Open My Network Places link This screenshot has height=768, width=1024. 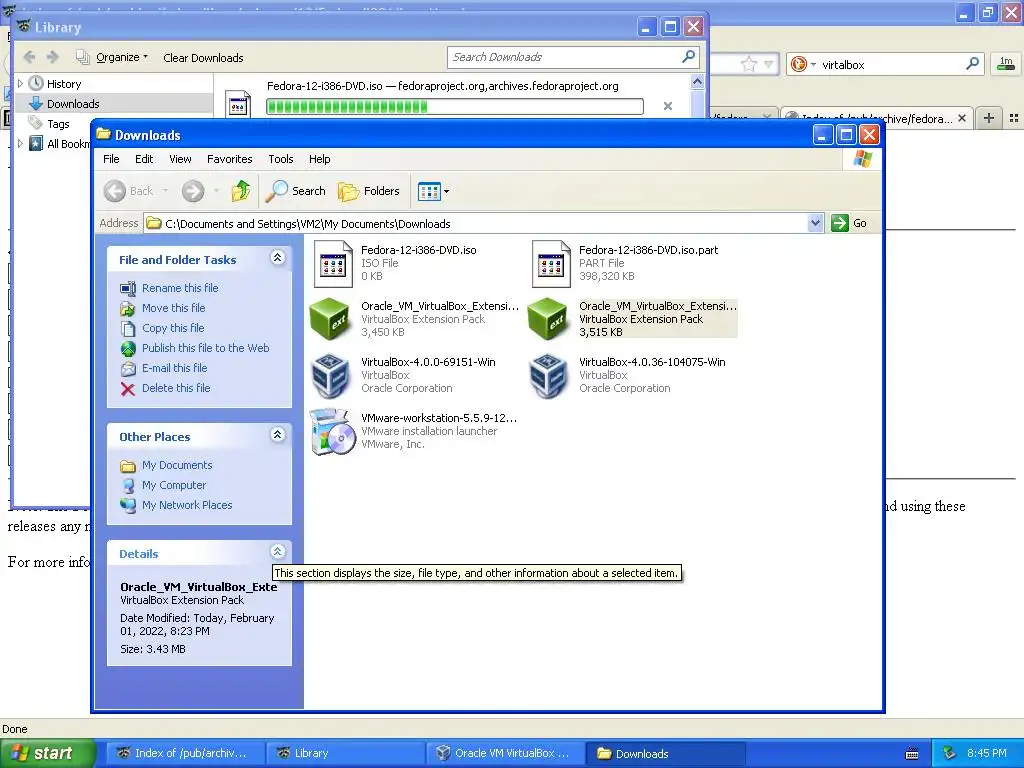[187, 505]
